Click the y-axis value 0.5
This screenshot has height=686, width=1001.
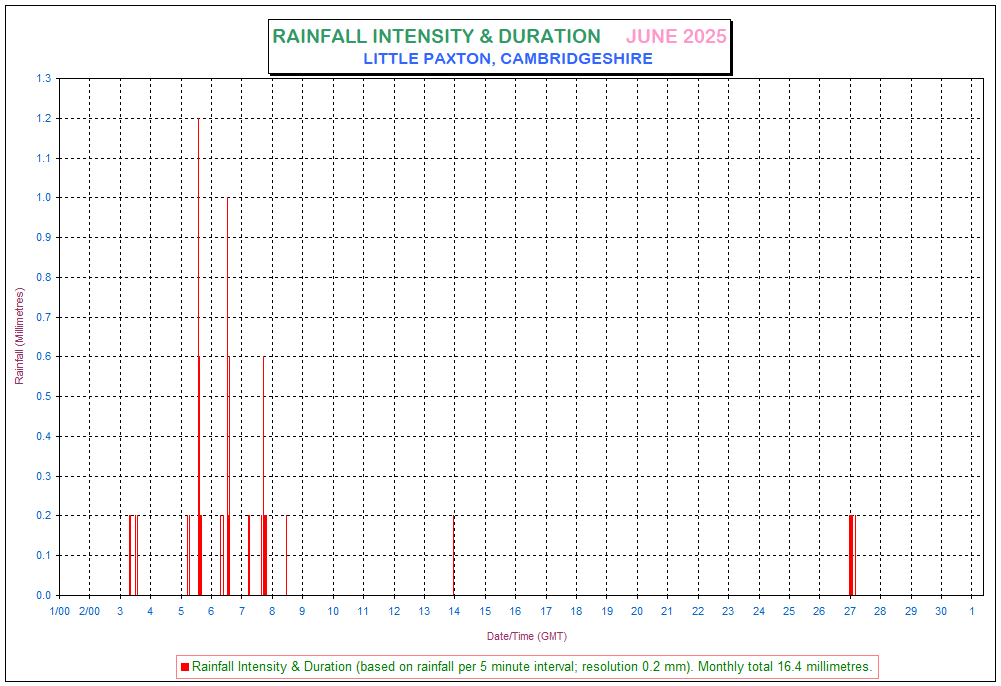(43, 396)
